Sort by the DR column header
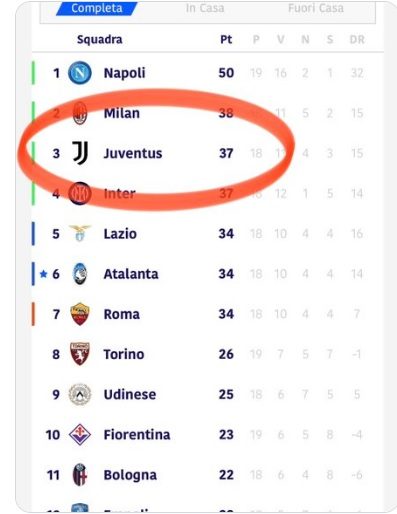This screenshot has width=397, height=514. (x=357, y=40)
